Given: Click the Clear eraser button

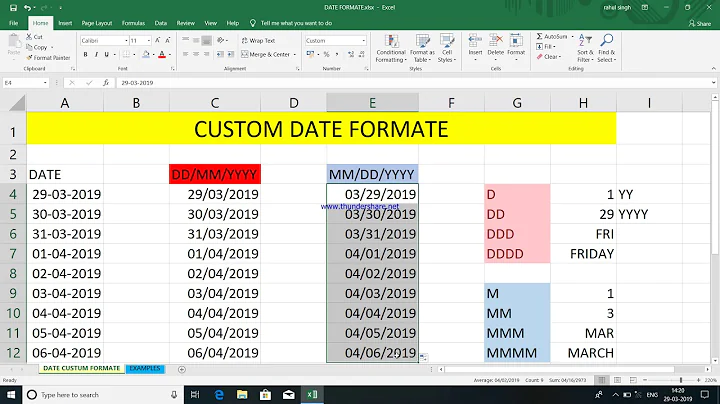Looking at the screenshot, I should point(548,56).
